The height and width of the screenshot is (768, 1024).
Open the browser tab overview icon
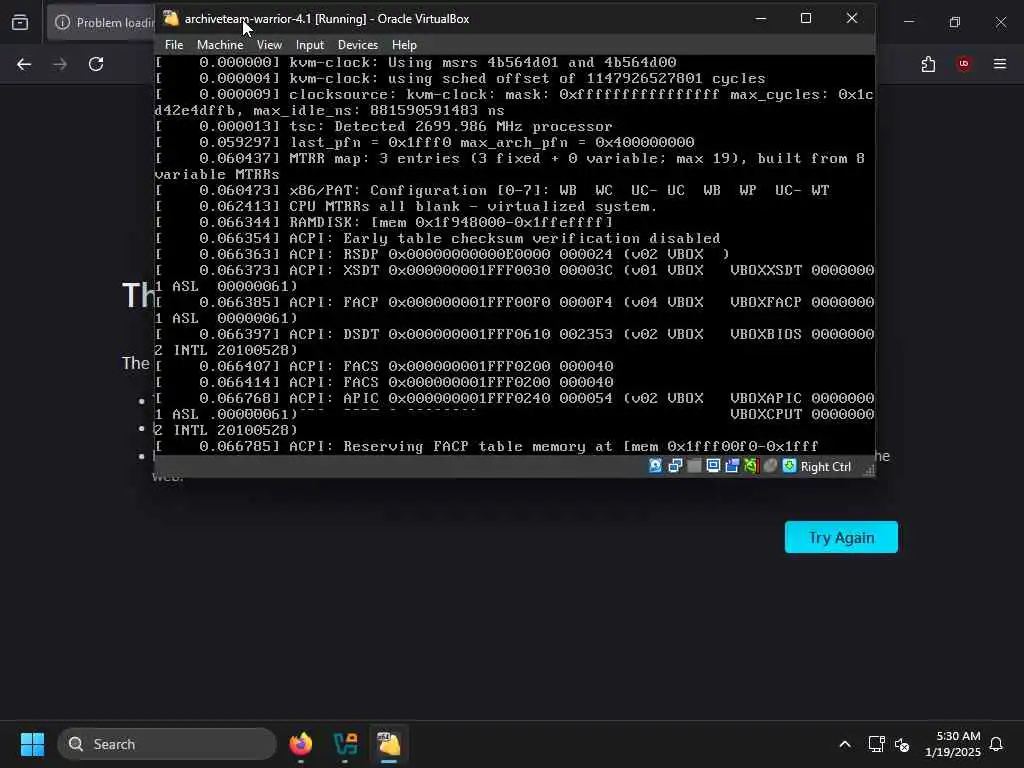tap(20, 22)
